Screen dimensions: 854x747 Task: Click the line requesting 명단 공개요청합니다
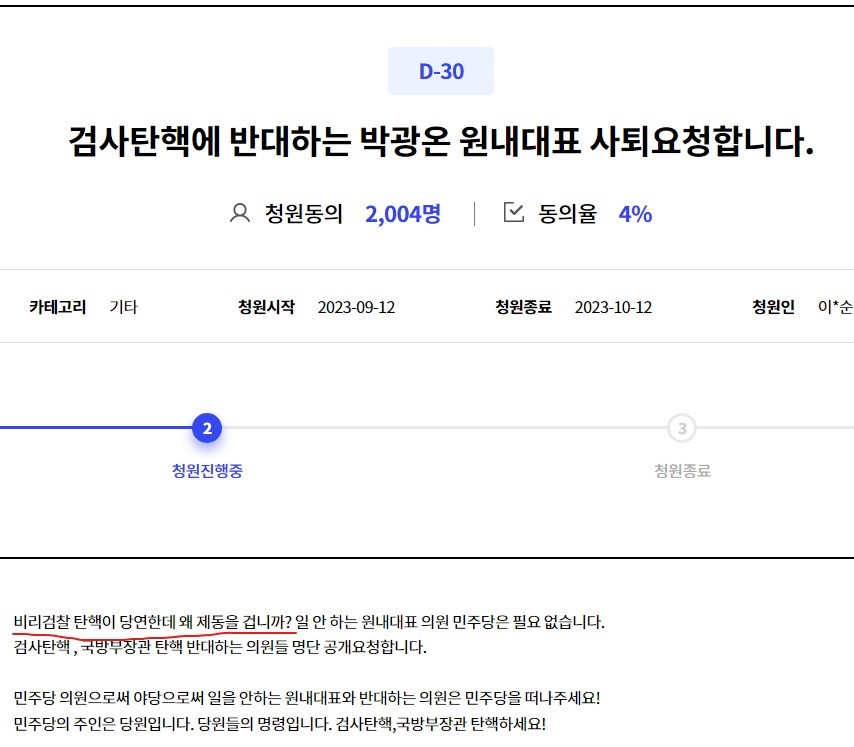[220, 647]
